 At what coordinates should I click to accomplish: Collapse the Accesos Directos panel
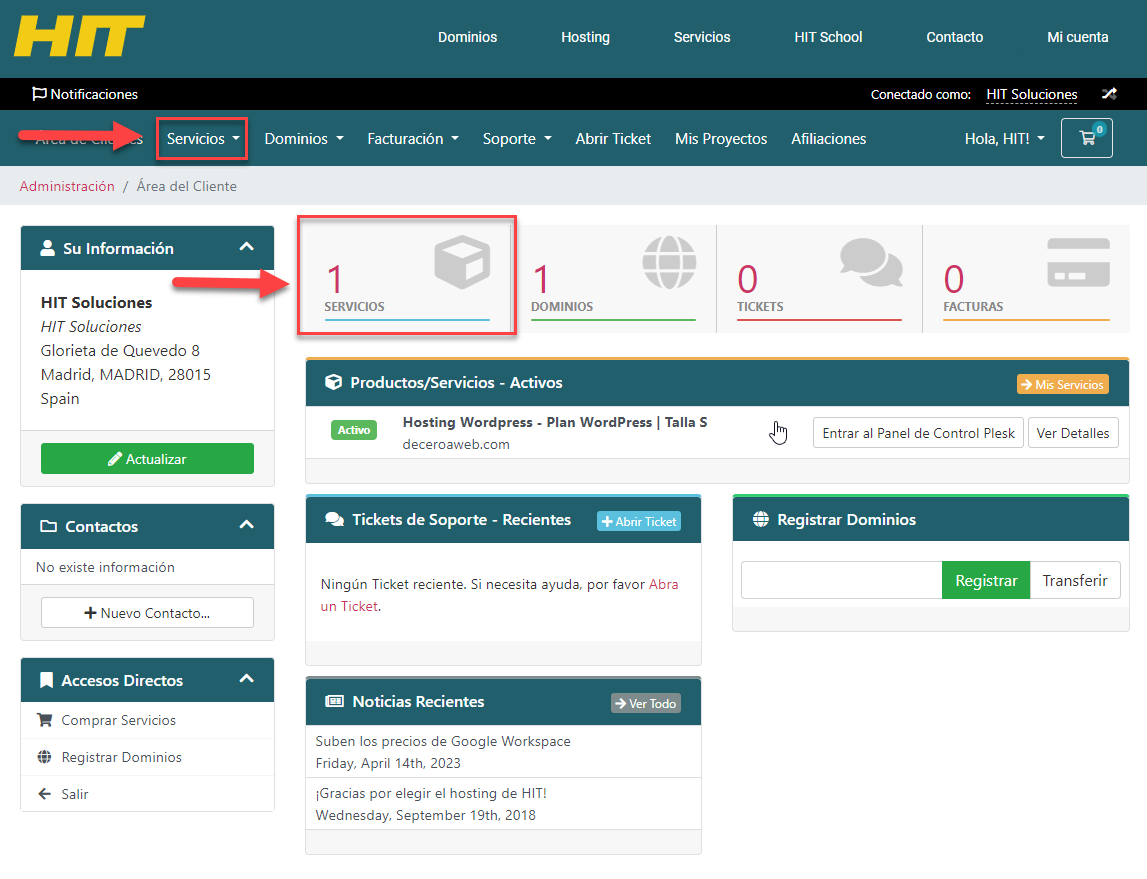[x=247, y=679]
